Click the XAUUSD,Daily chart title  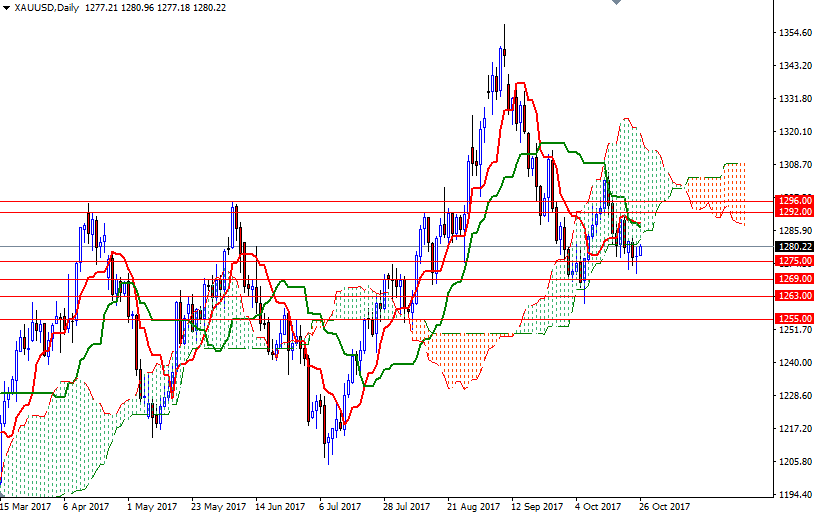(47, 7)
